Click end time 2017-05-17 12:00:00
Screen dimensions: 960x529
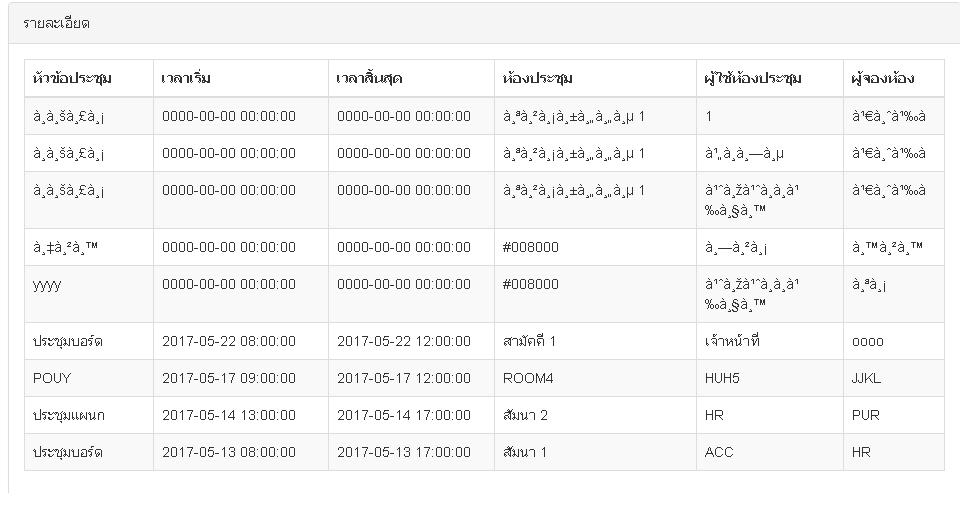[404, 378]
